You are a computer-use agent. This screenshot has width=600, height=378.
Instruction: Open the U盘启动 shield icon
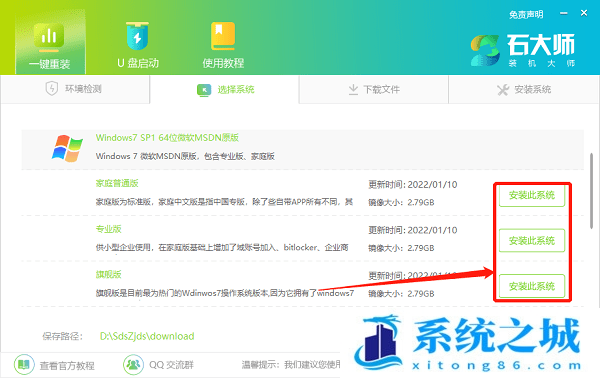(x=137, y=36)
